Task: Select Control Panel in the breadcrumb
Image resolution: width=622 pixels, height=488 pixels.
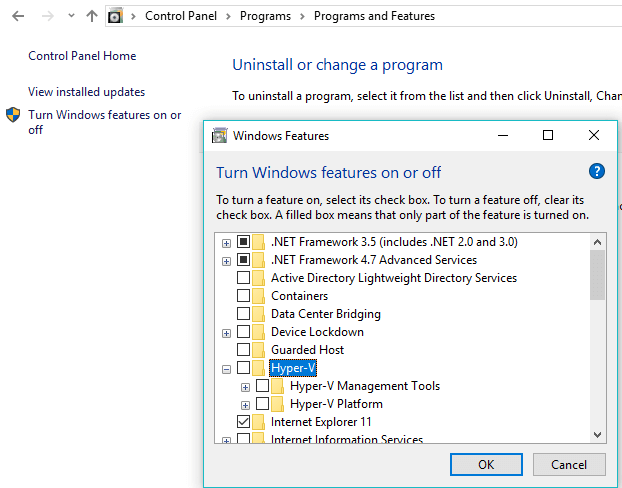Action: pyautogui.click(x=181, y=16)
